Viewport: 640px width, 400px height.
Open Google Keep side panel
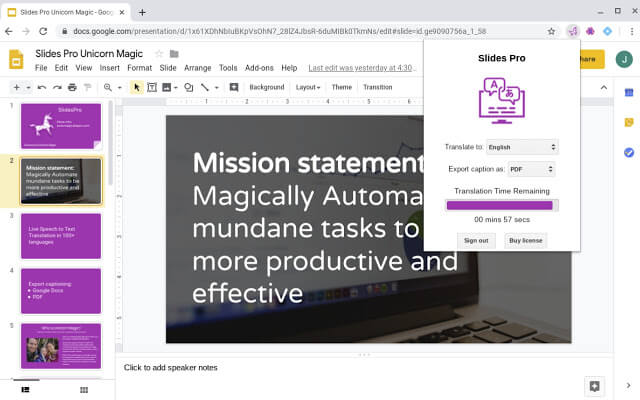click(x=629, y=122)
